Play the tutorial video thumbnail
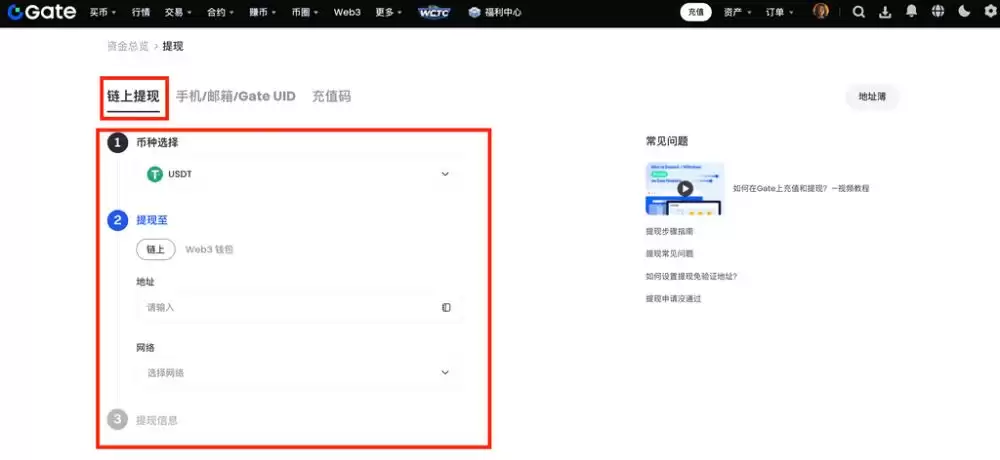This screenshot has width=1000, height=460. [x=685, y=188]
